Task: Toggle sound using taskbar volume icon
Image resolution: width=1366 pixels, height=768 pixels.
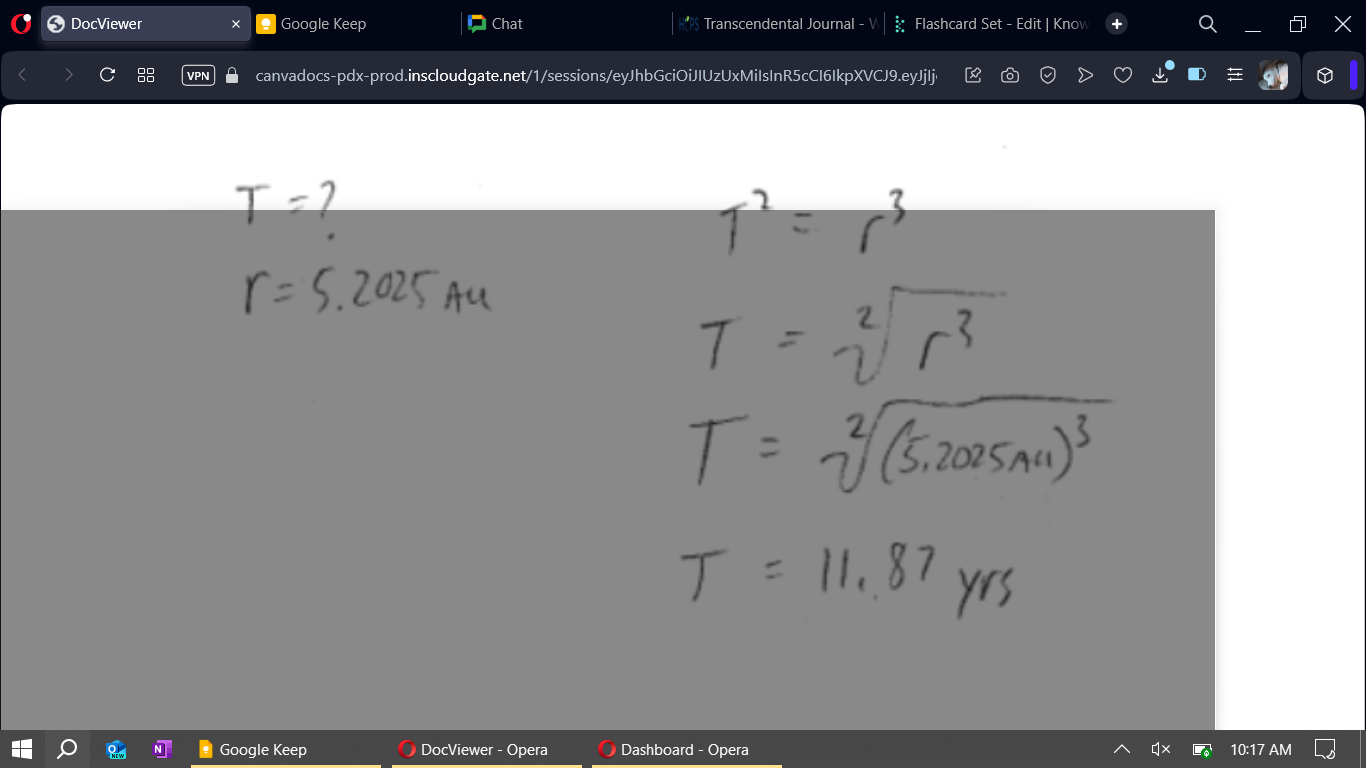Action: (1161, 749)
